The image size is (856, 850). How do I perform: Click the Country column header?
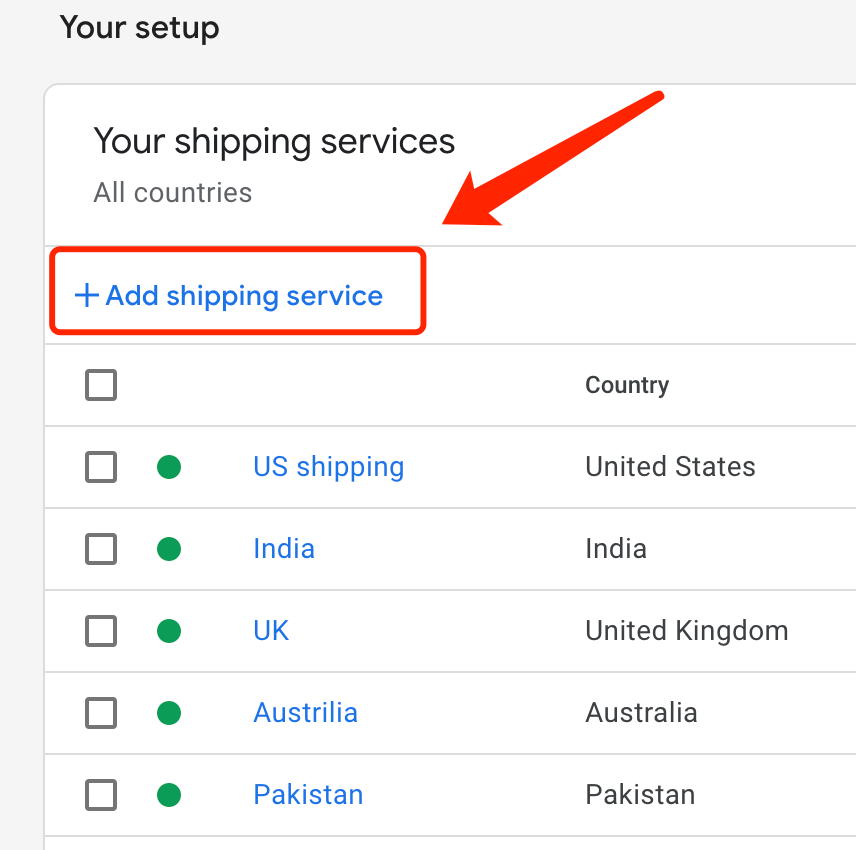pos(627,385)
